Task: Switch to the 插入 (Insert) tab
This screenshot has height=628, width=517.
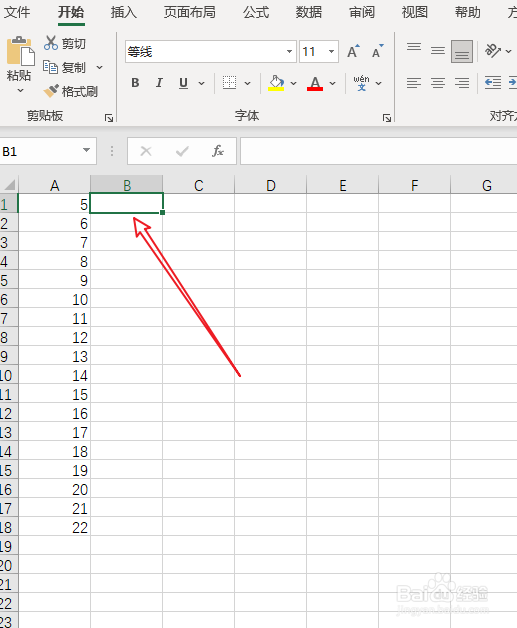Action: tap(124, 12)
